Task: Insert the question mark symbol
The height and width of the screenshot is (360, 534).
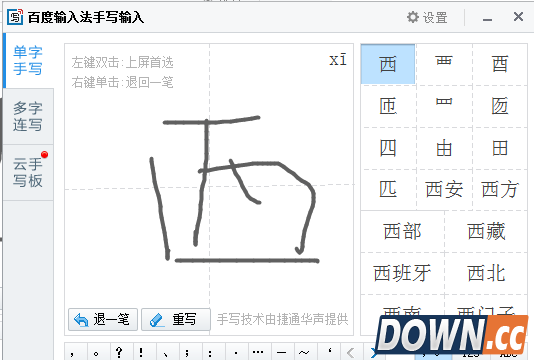Action: pos(121,352)
